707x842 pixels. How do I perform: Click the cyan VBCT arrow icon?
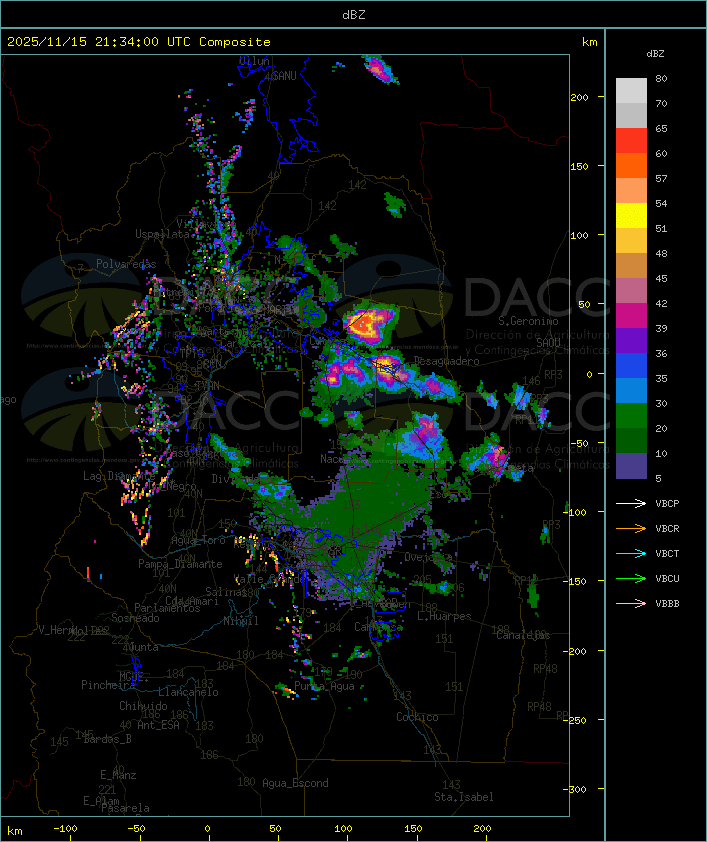click(x=631, y=553)
